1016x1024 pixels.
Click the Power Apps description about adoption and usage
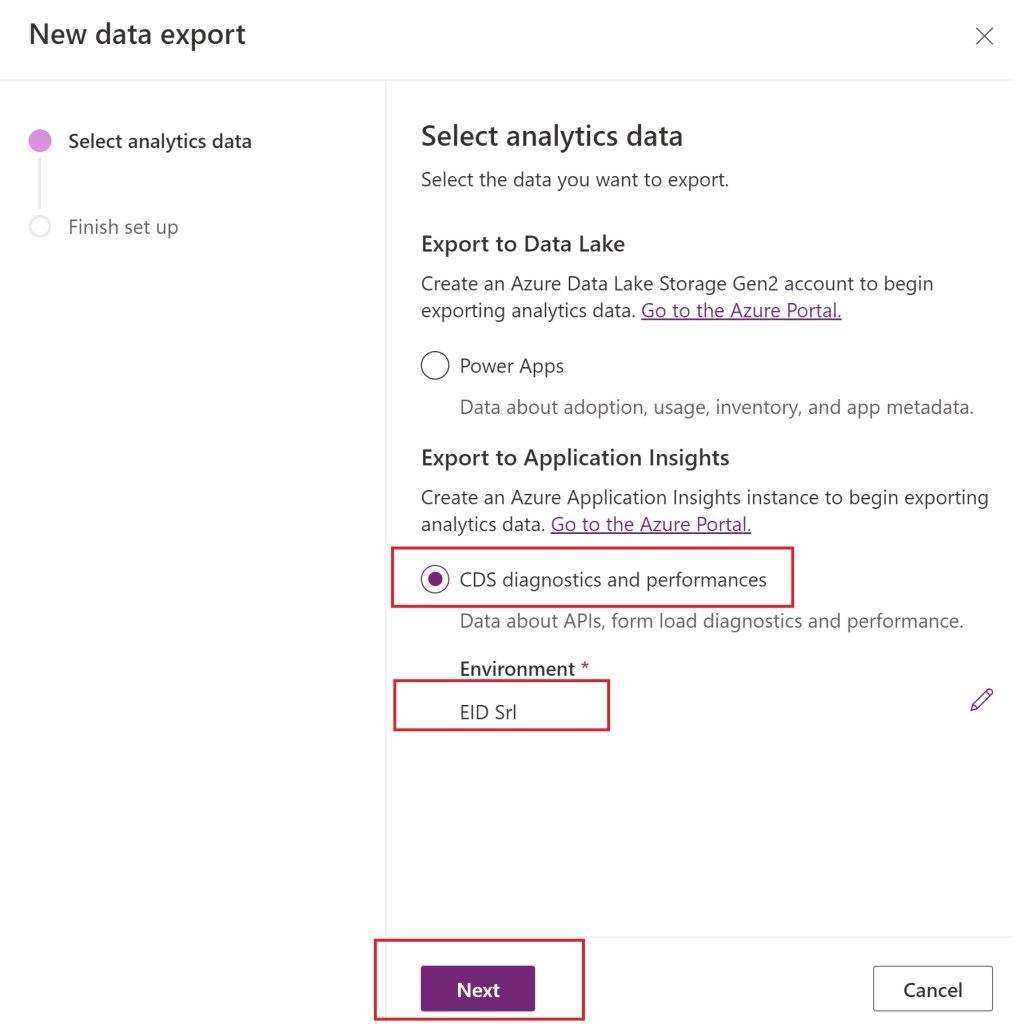[716, 407]
